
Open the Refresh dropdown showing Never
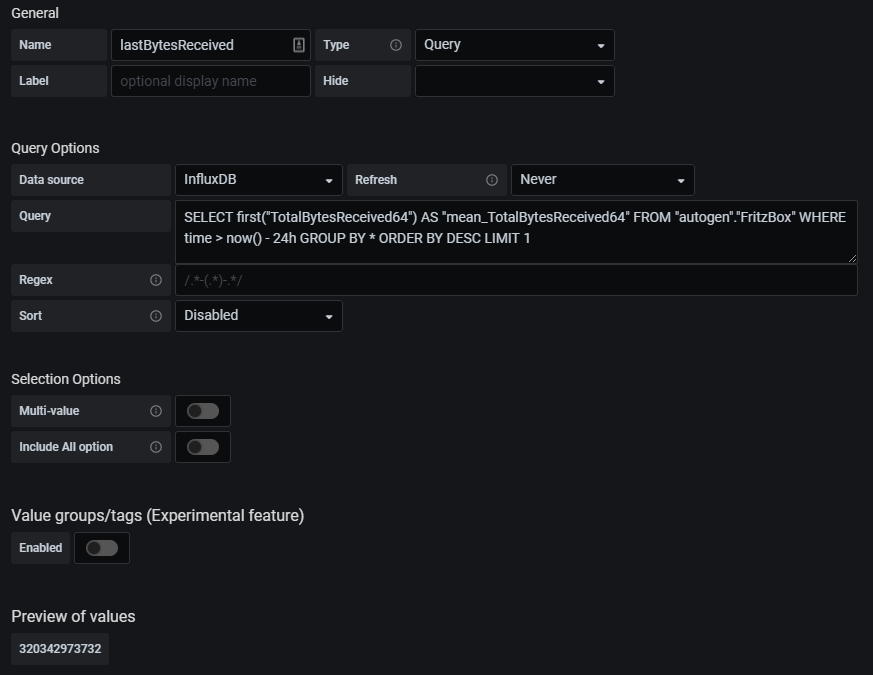[x=603, y=180]
